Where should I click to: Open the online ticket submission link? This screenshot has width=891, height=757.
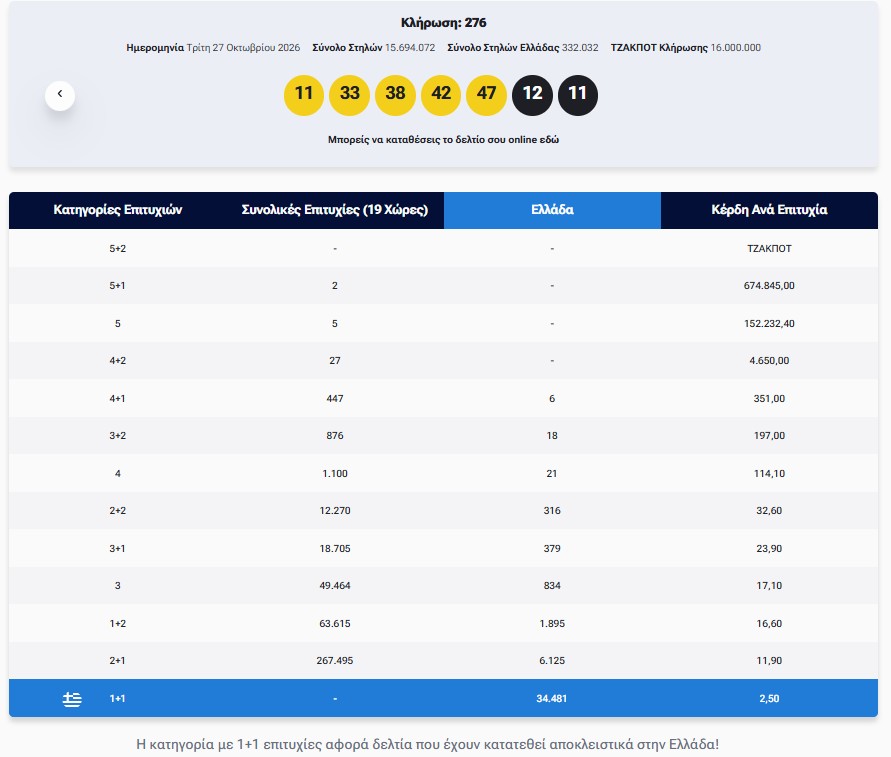[443, 140]
